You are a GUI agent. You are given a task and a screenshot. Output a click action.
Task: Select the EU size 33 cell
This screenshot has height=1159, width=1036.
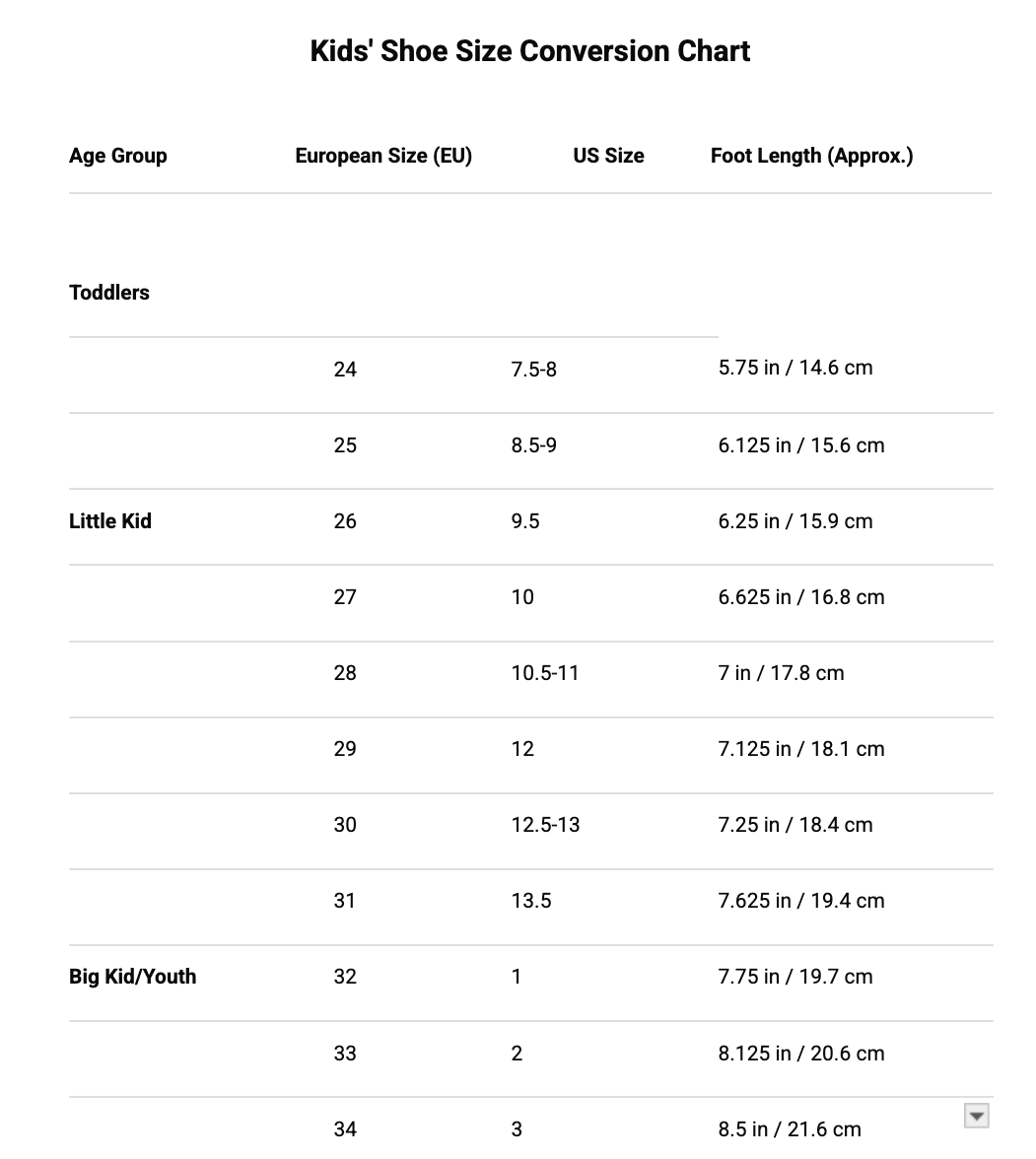[345, 1054]
